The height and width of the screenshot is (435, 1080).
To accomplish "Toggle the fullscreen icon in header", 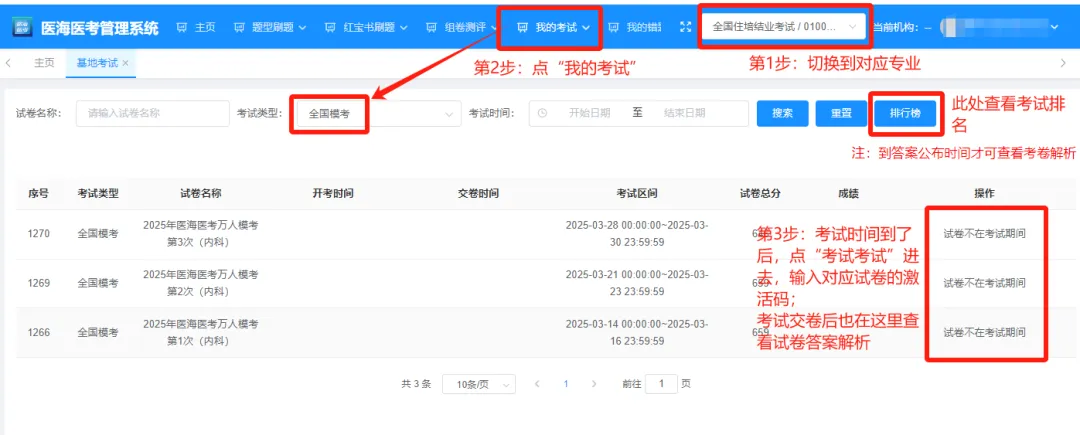I will [685, 27].
